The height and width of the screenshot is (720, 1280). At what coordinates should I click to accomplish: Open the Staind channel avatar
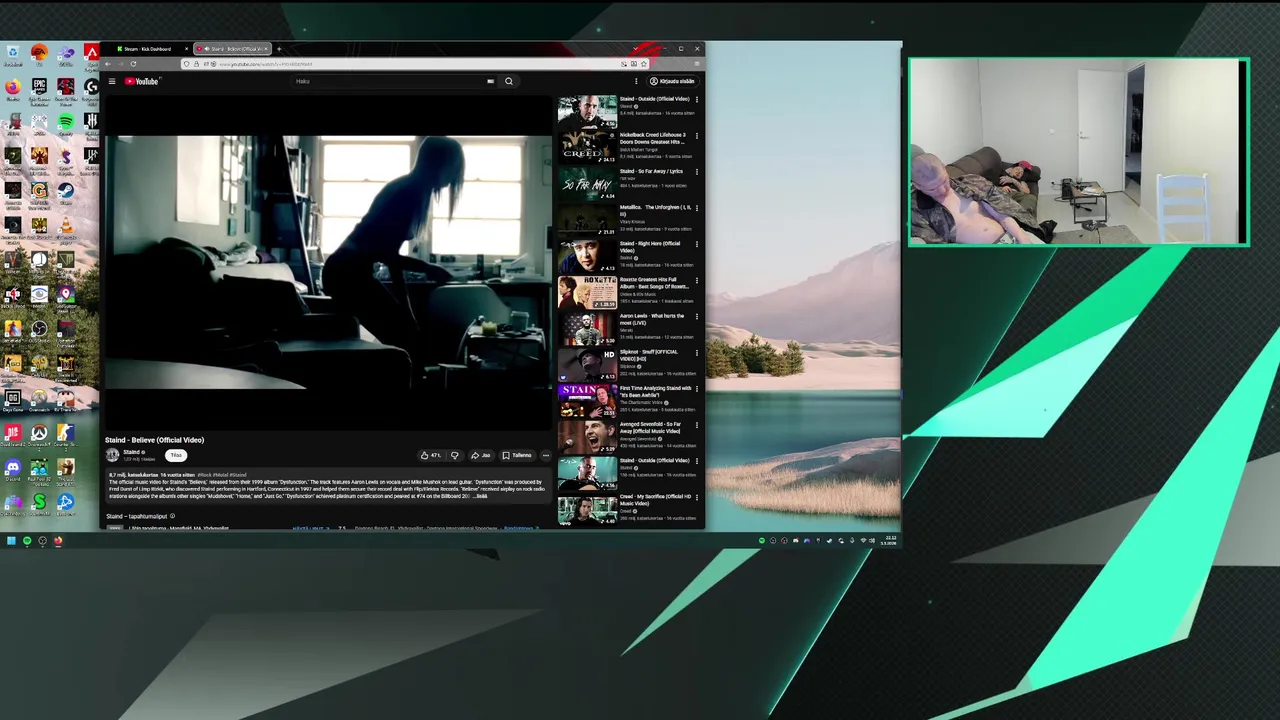112,455
